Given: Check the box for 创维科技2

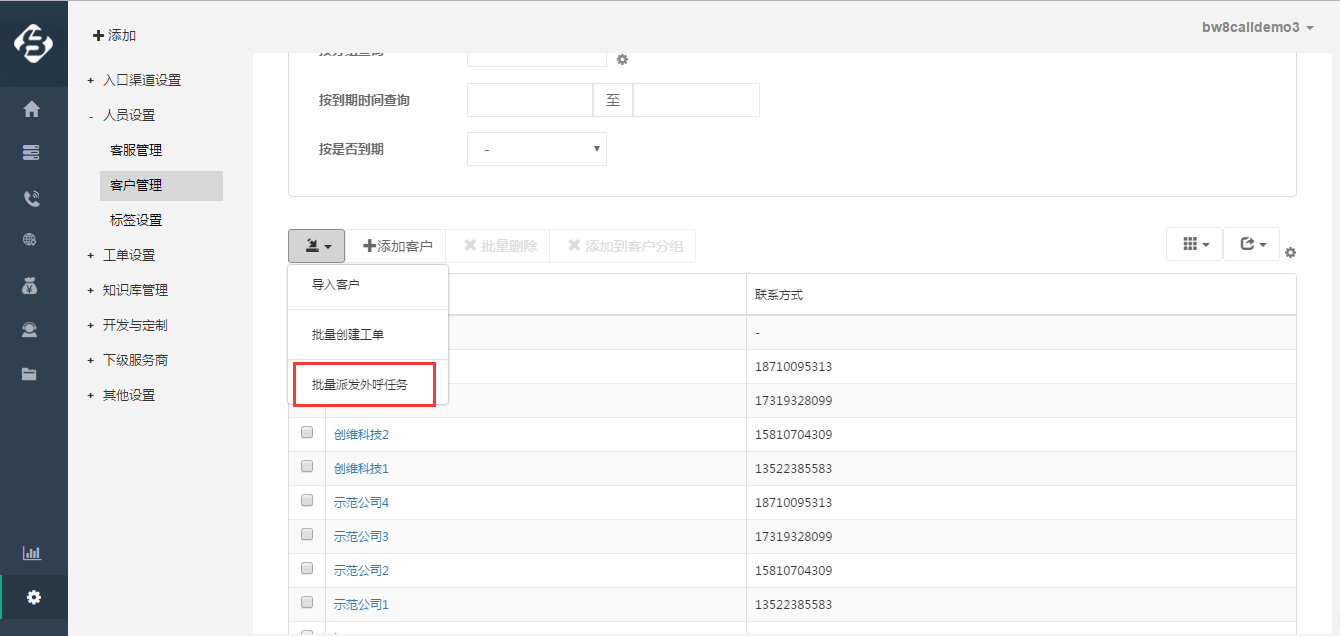Looking at the screenshot, I should tap(307, 433).
